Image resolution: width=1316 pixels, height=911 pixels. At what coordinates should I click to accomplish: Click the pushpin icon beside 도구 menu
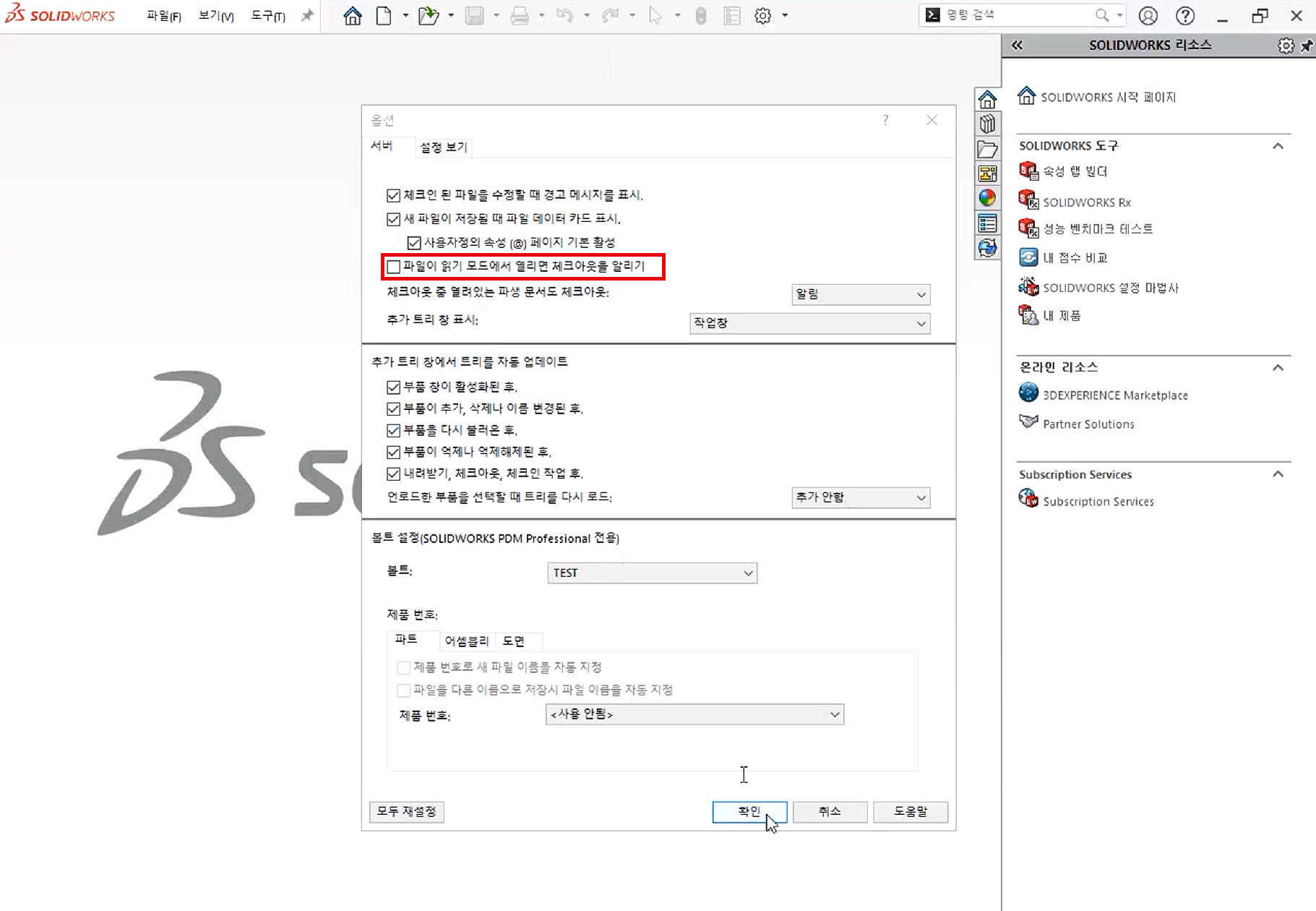tap(308, 15)
